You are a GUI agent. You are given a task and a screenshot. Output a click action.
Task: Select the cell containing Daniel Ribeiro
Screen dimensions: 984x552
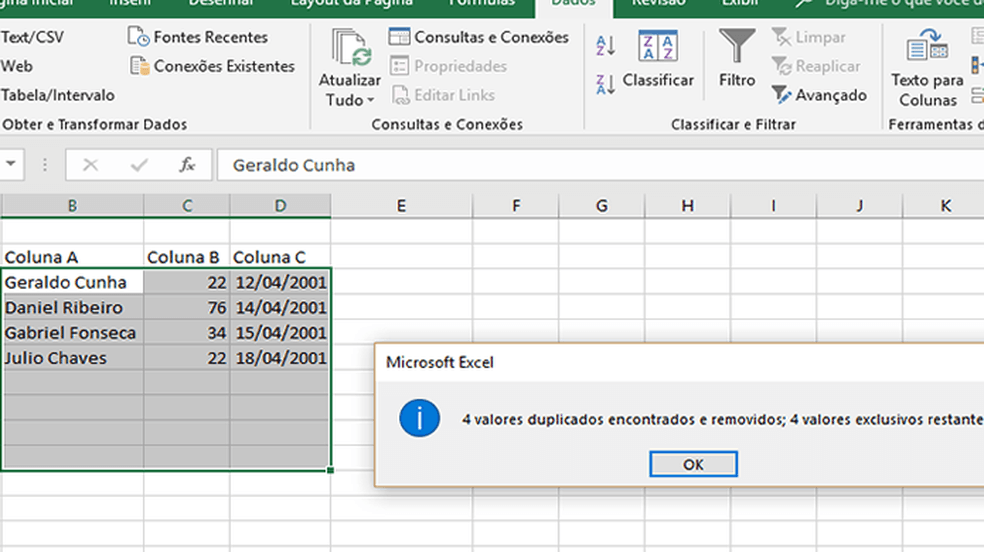72,308
